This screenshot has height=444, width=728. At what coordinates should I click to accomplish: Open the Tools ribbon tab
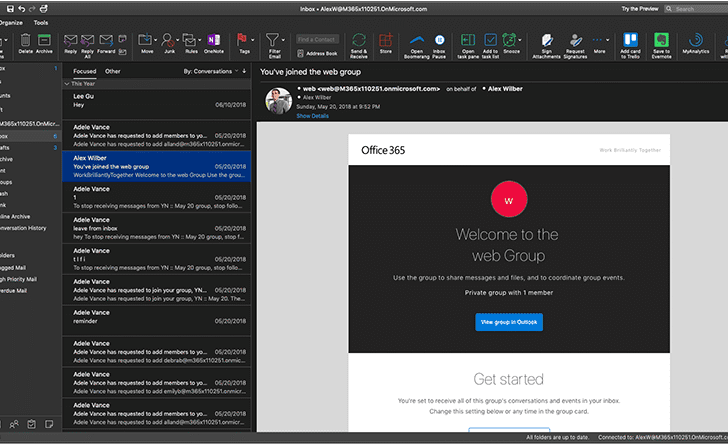click(41, 22)
